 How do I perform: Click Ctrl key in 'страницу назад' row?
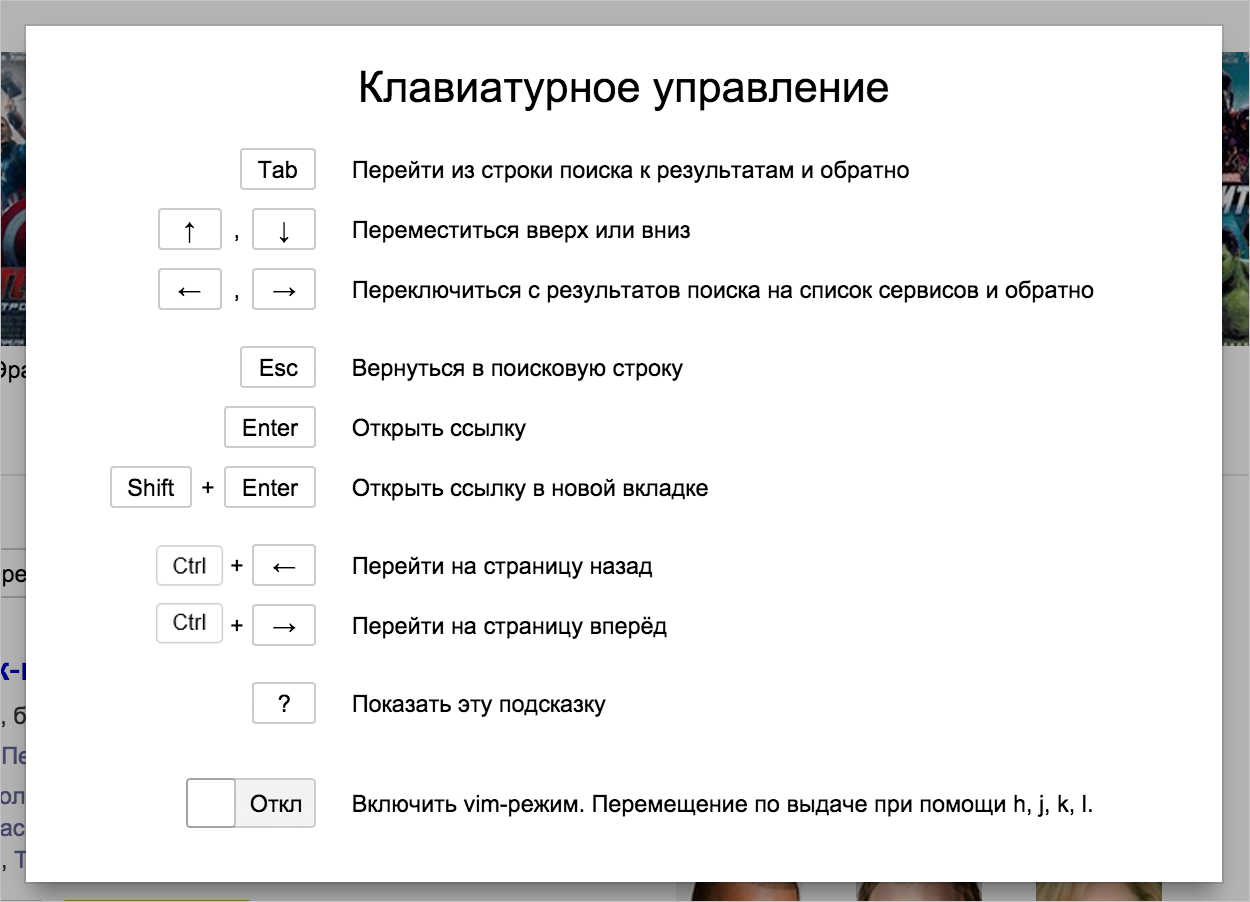(189, 566)
